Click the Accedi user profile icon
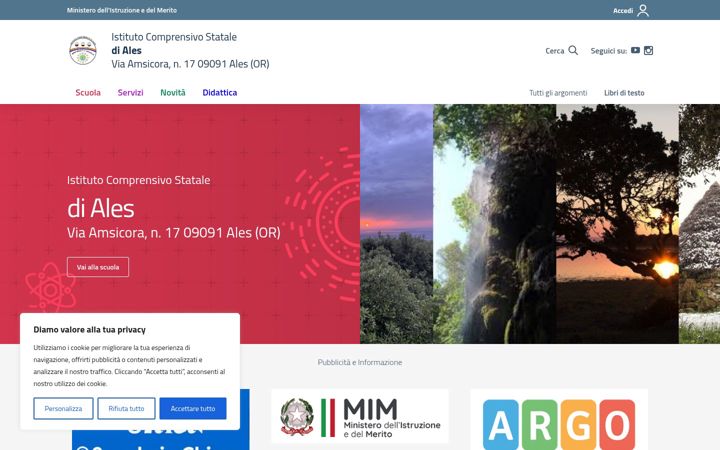Screen dimensions: 720x450 point(643,10)
